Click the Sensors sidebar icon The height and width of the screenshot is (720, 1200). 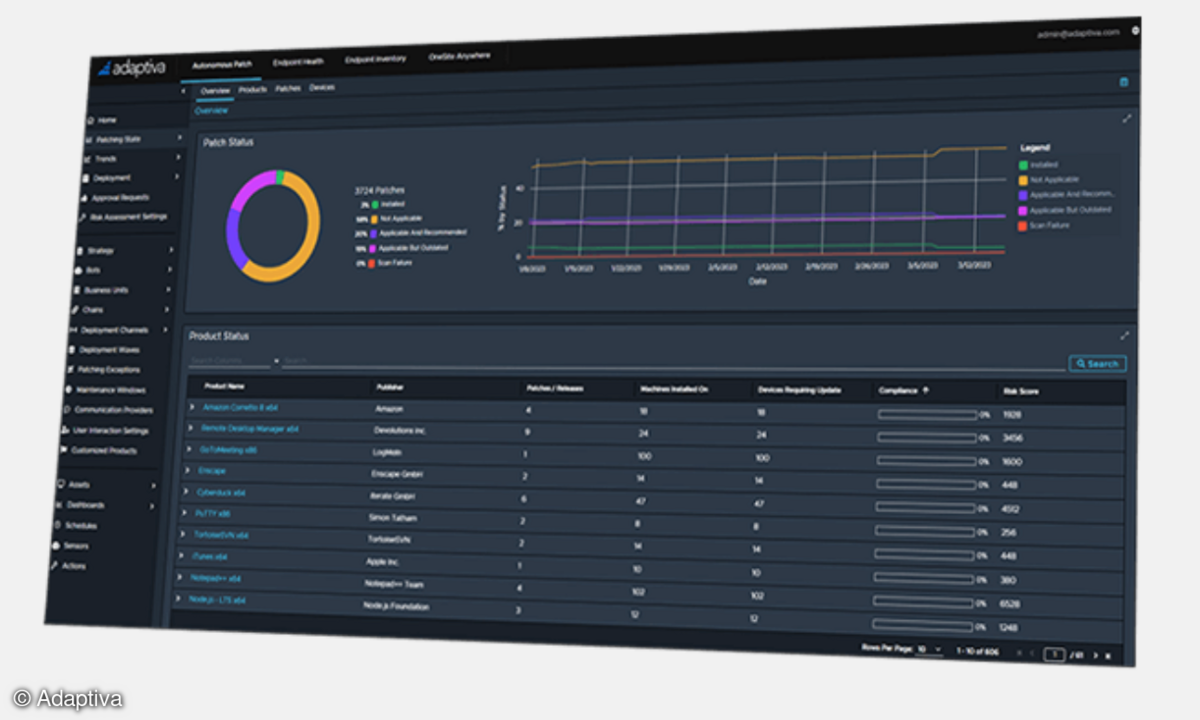[x=55, y=546]
